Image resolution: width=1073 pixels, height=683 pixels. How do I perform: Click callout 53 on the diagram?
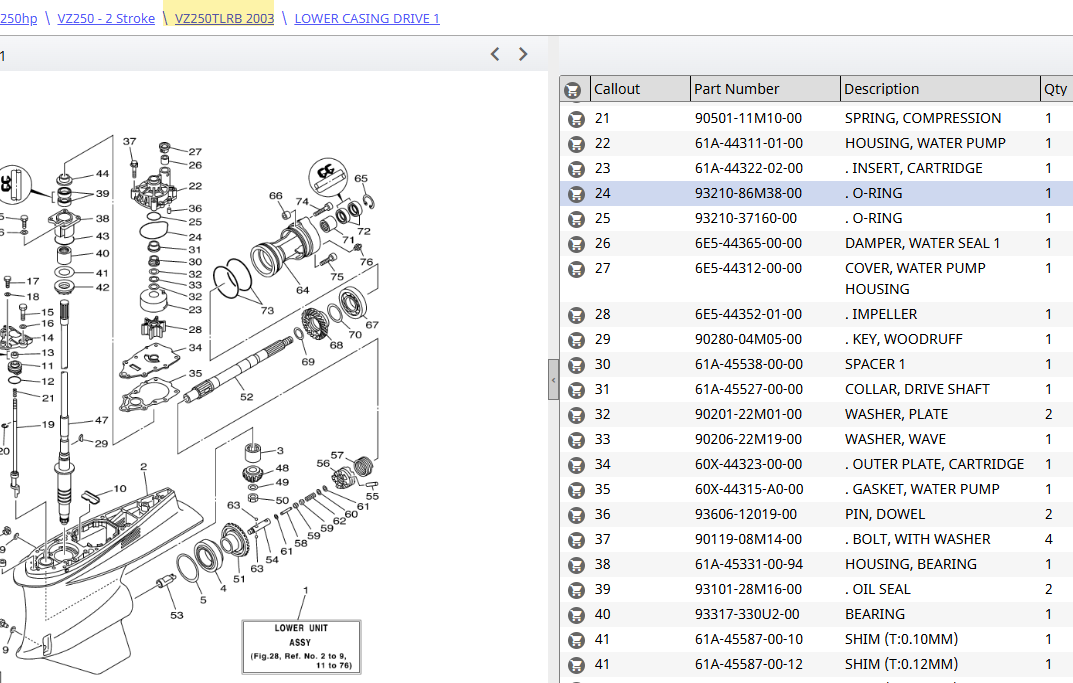(x=177, y=615)
